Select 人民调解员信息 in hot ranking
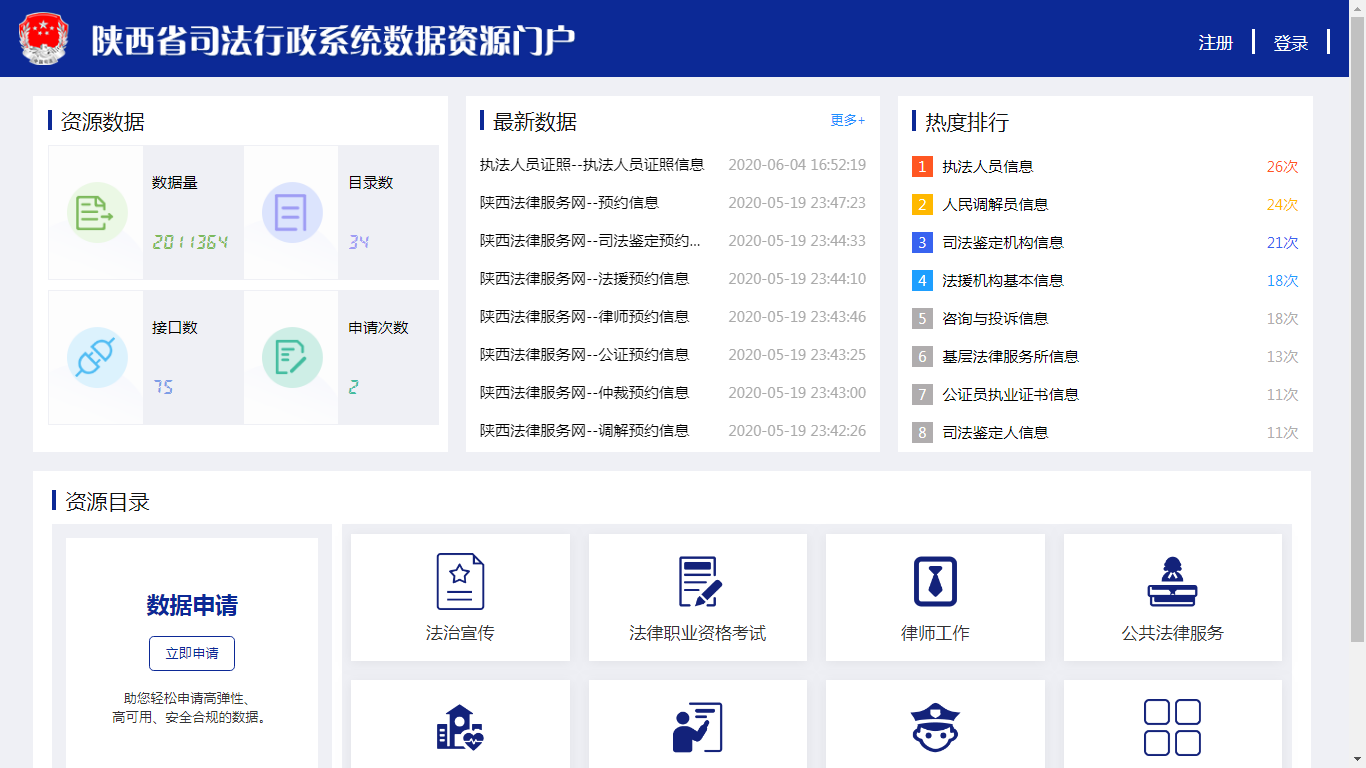 (x=995, y=205)
